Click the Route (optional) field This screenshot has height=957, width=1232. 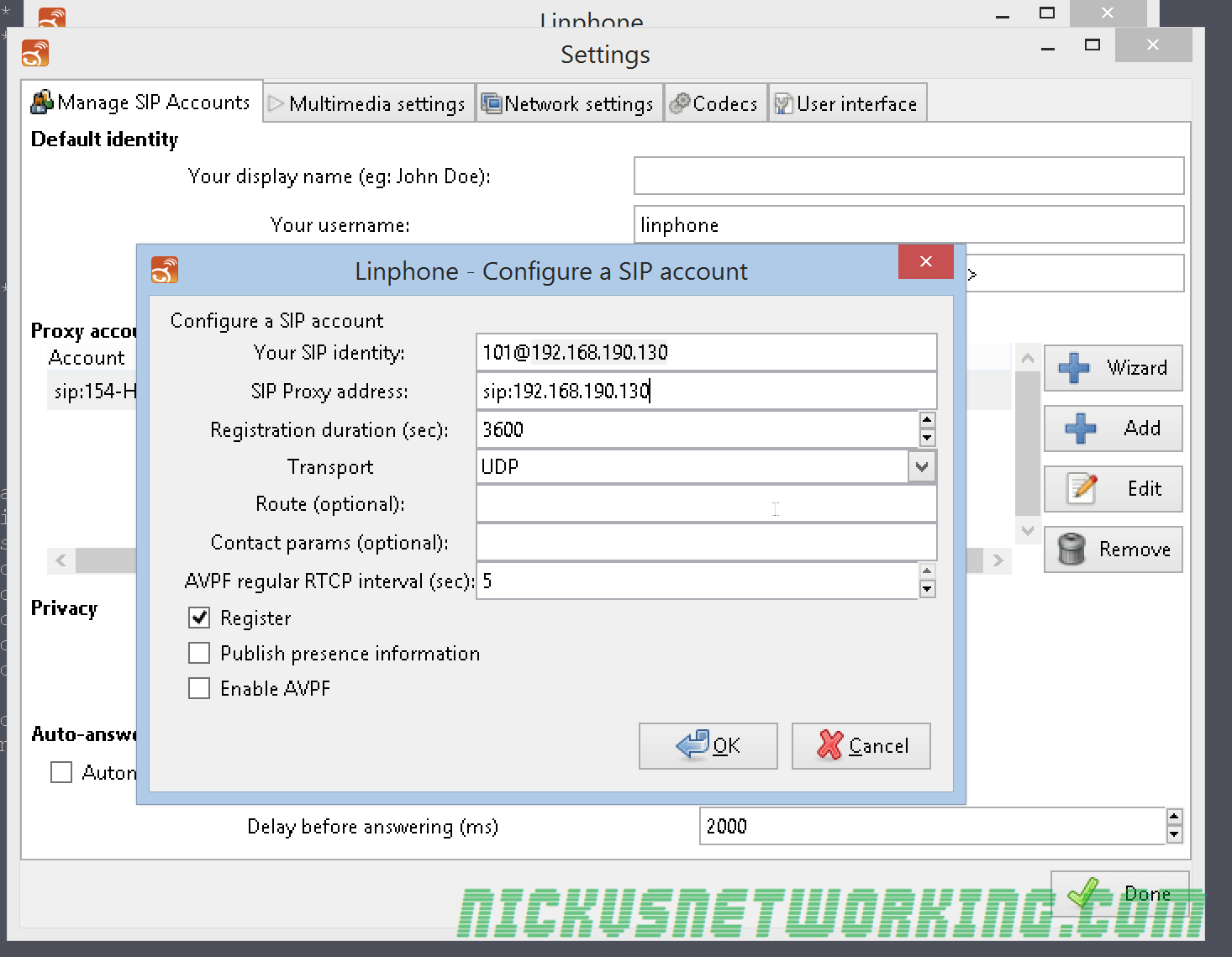[x=706, y=503]
